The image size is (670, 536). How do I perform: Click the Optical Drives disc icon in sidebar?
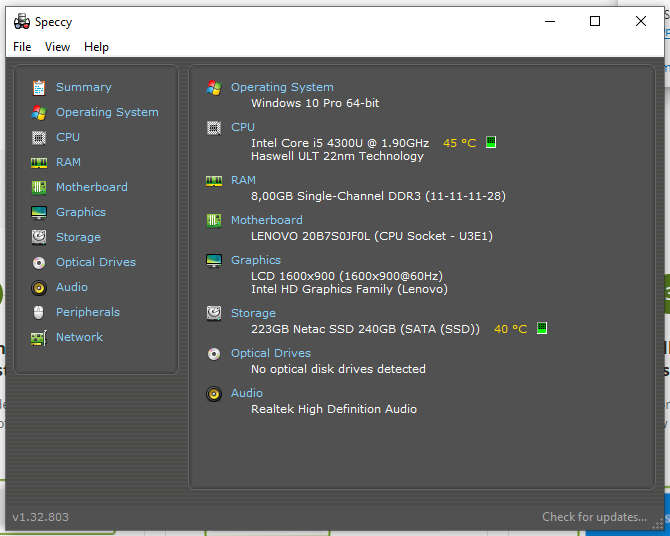click(39, 262)
